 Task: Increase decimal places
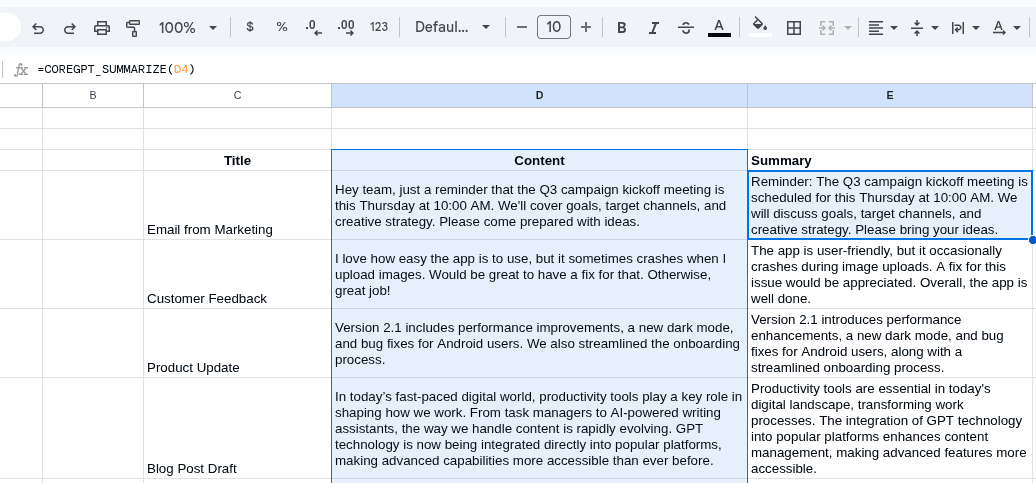346,28
